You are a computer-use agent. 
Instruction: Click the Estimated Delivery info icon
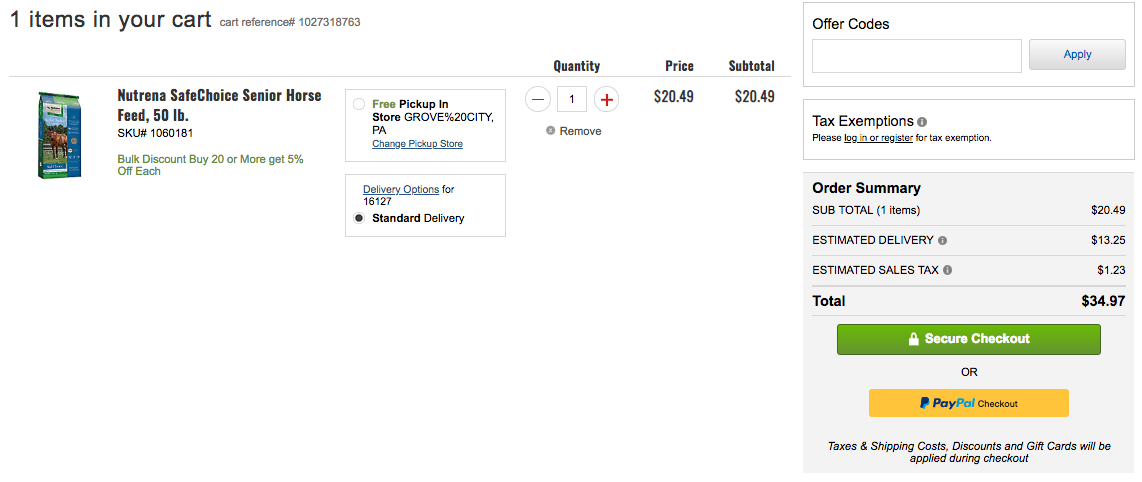(943, 241)
